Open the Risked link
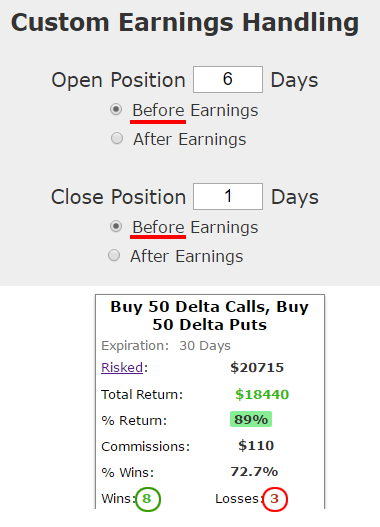This screenshot has height=527, width=380. point(122,367)
